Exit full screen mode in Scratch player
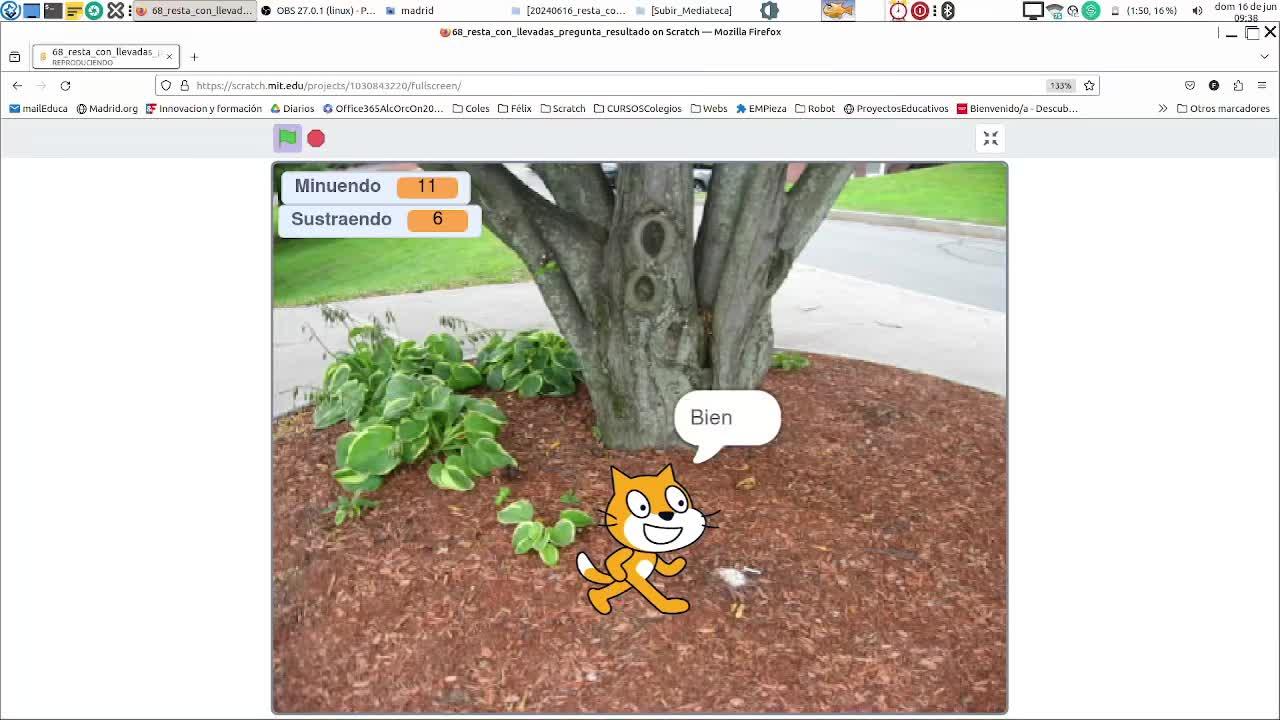 990,138
